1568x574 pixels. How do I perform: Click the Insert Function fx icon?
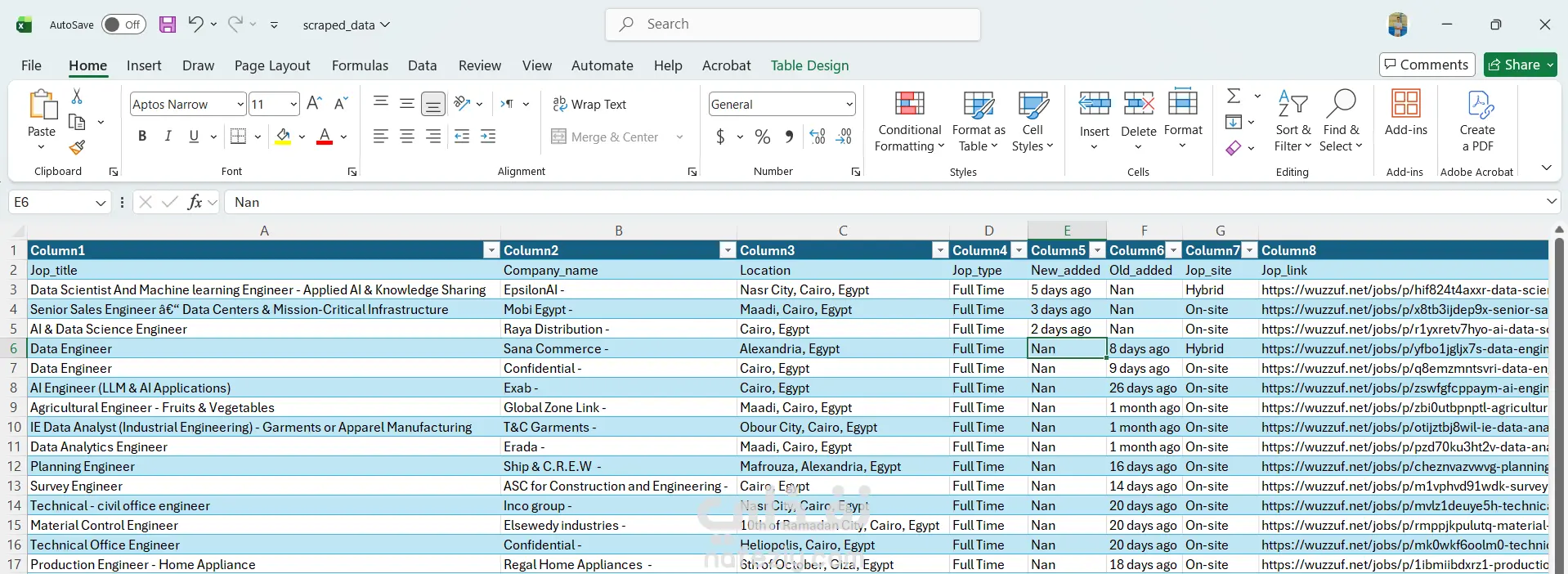tap(195, 202)
